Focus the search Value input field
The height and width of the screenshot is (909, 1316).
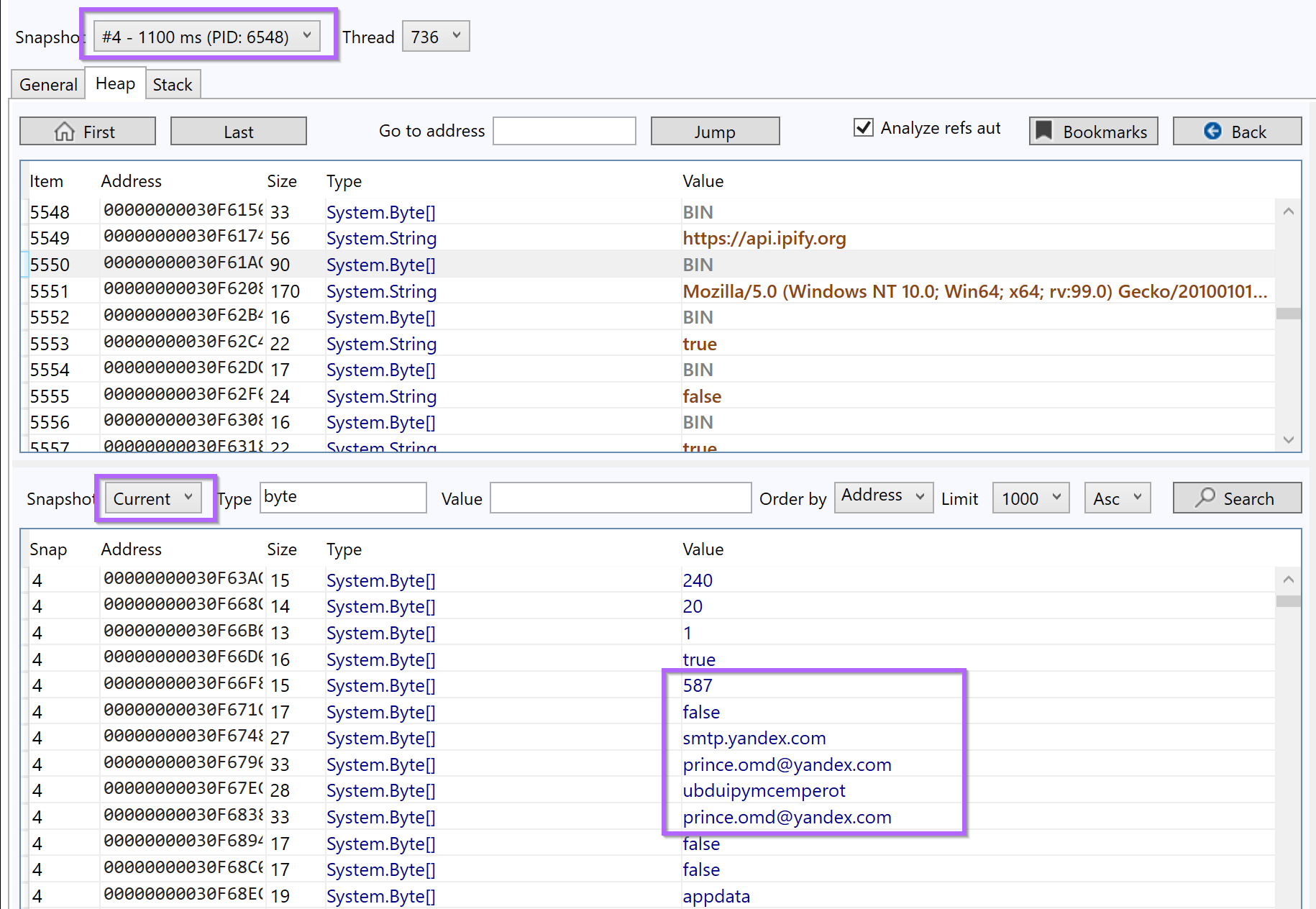click(621, 498)
